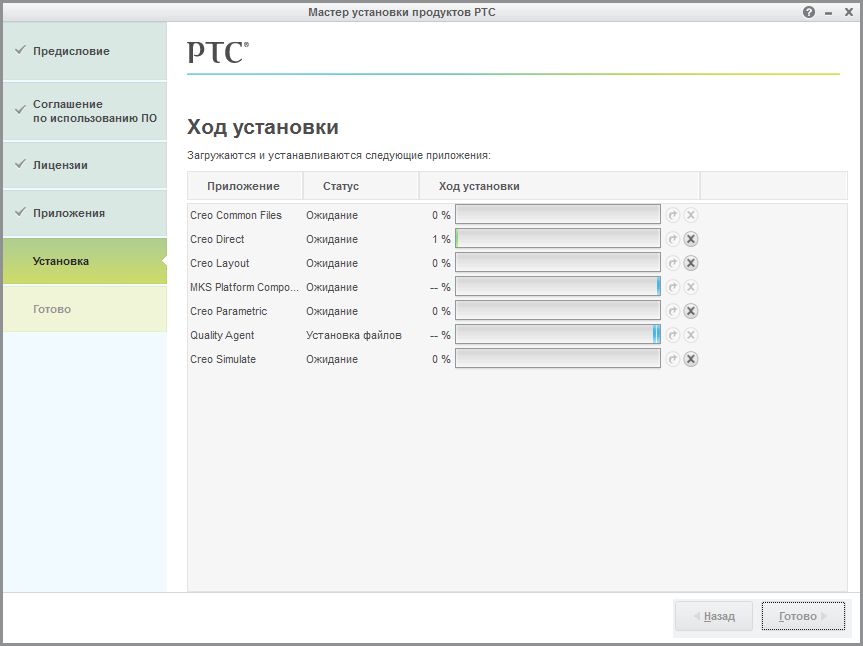Click the 1 % value for Creo Direct

click(x=441, y=239)
